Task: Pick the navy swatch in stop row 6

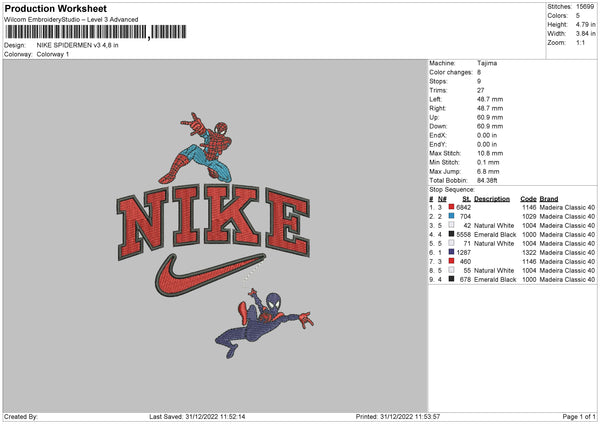Action: (451, 252)
